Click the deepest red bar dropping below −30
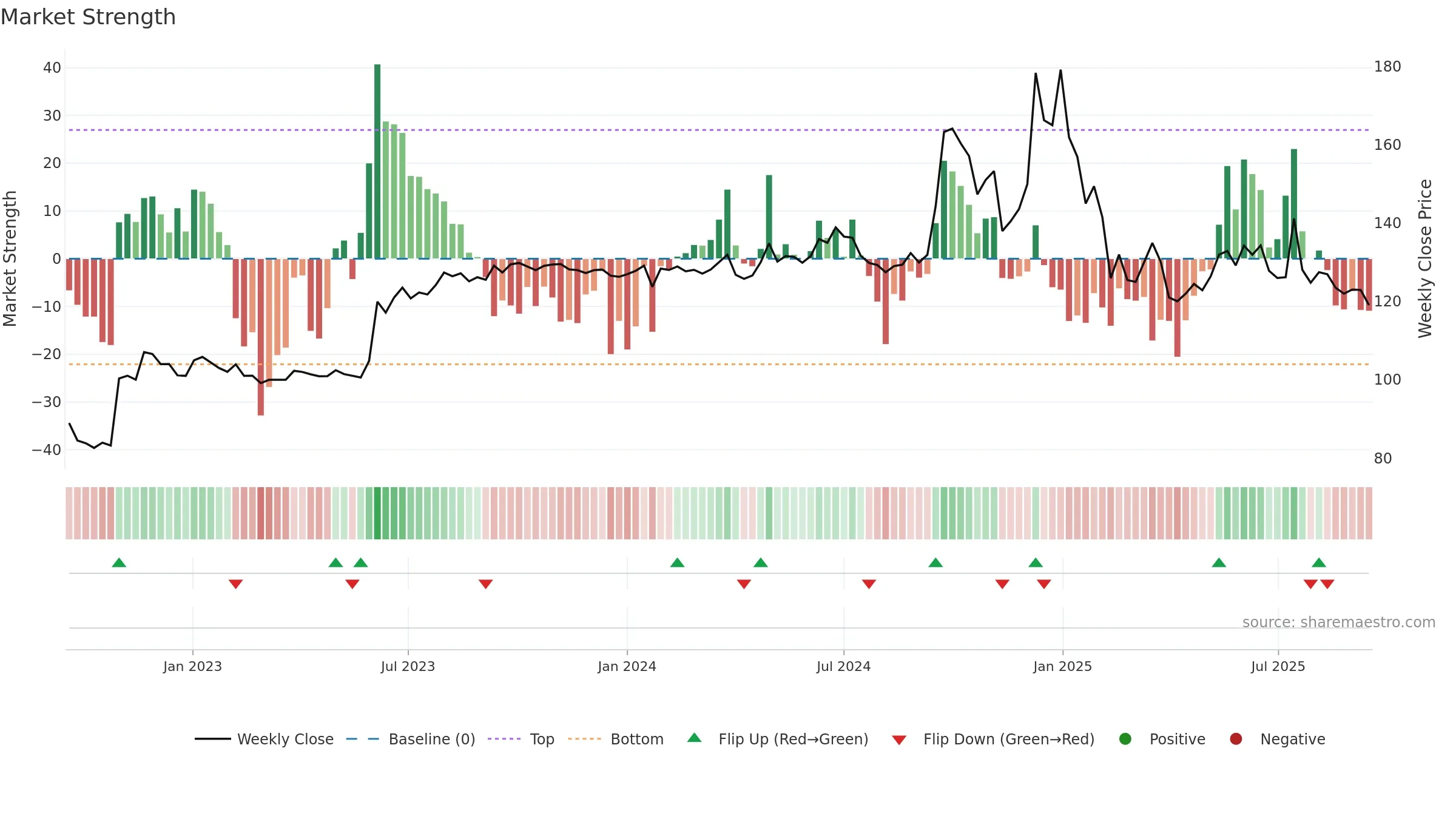The height and width of the screenshot is (819, 1456). 261,337
